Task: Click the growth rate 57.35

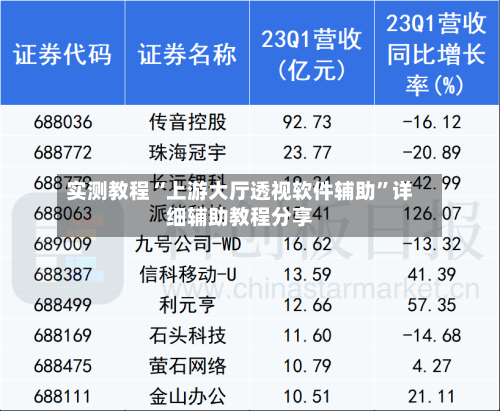Action: [432, 305]
